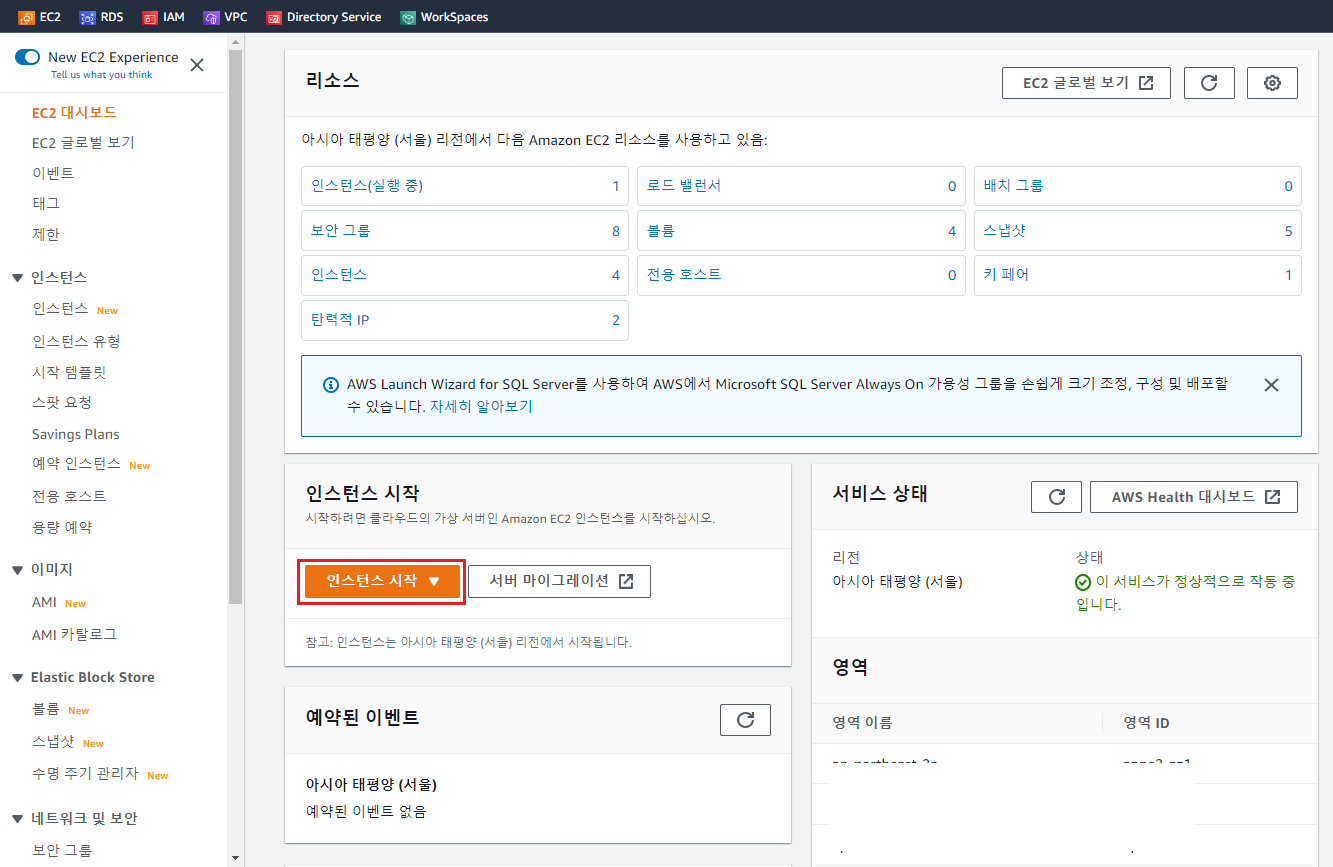Open 배치 그룹 resource card

1138,186
